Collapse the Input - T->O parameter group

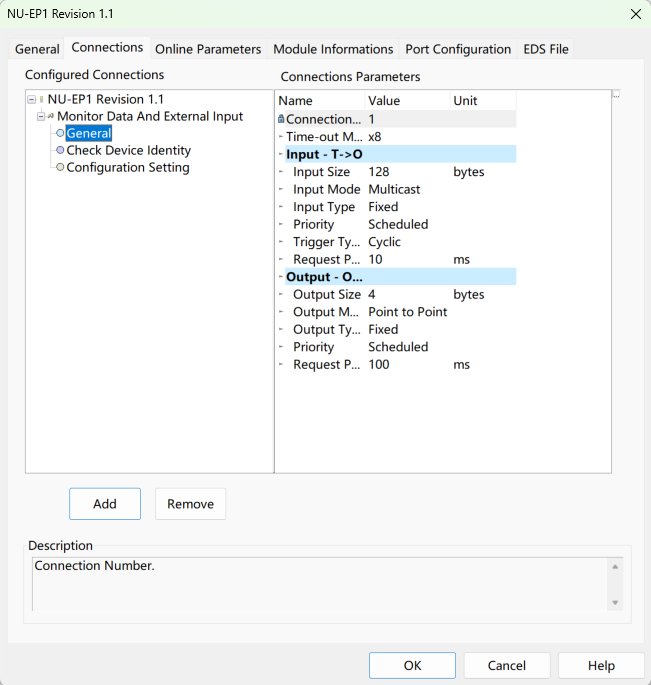click(281, 155)
